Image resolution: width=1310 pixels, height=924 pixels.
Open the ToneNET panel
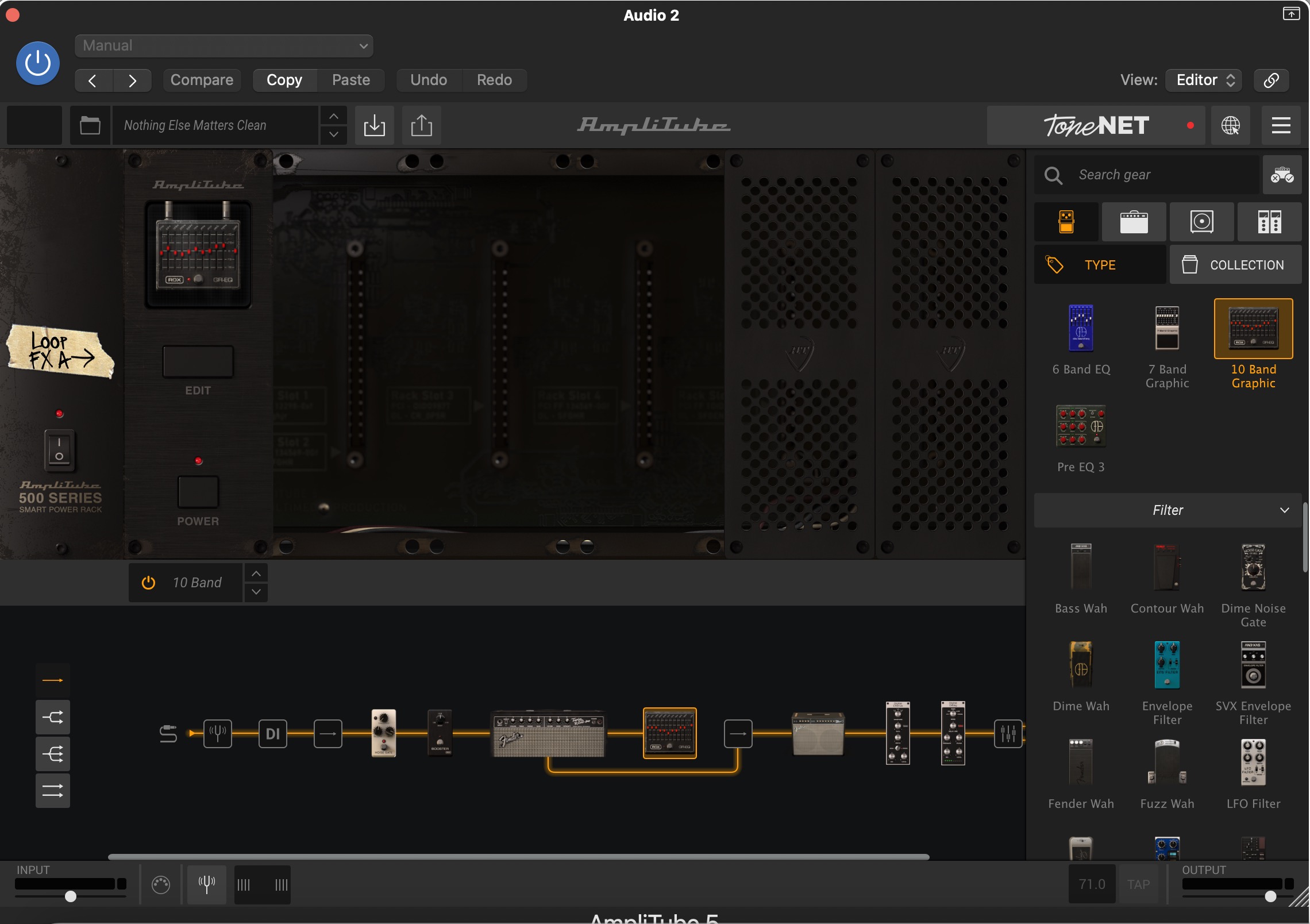(x=1096, y=125)
